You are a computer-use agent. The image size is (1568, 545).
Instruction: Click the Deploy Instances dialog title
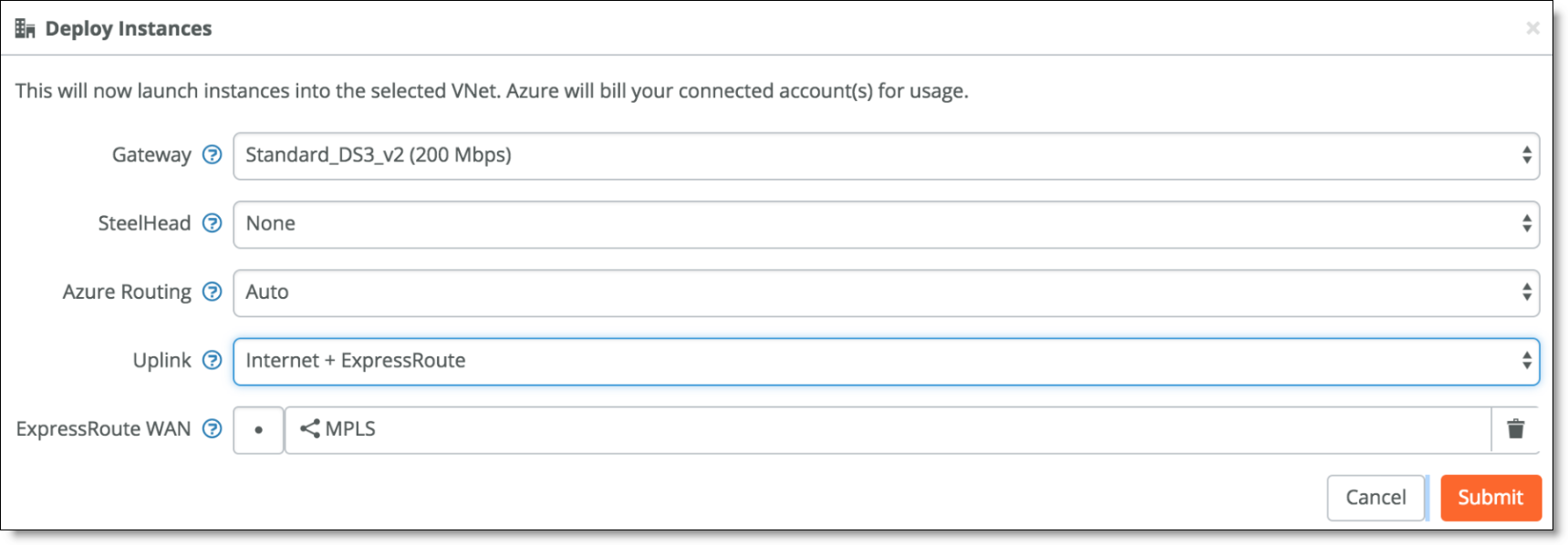pyautogui.click(x=128, y=29)
